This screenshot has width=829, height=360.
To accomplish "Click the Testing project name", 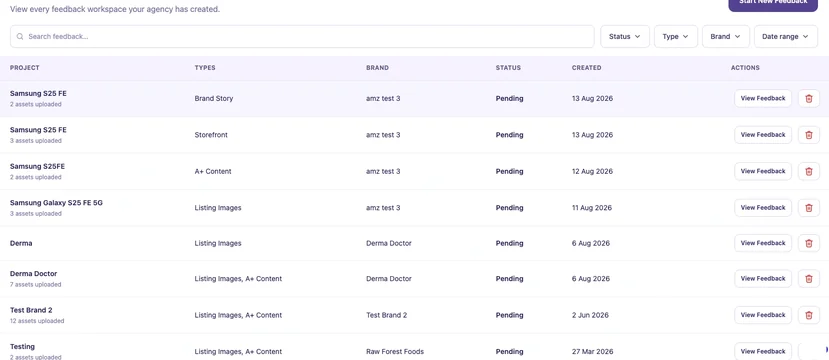I will 22,346.
